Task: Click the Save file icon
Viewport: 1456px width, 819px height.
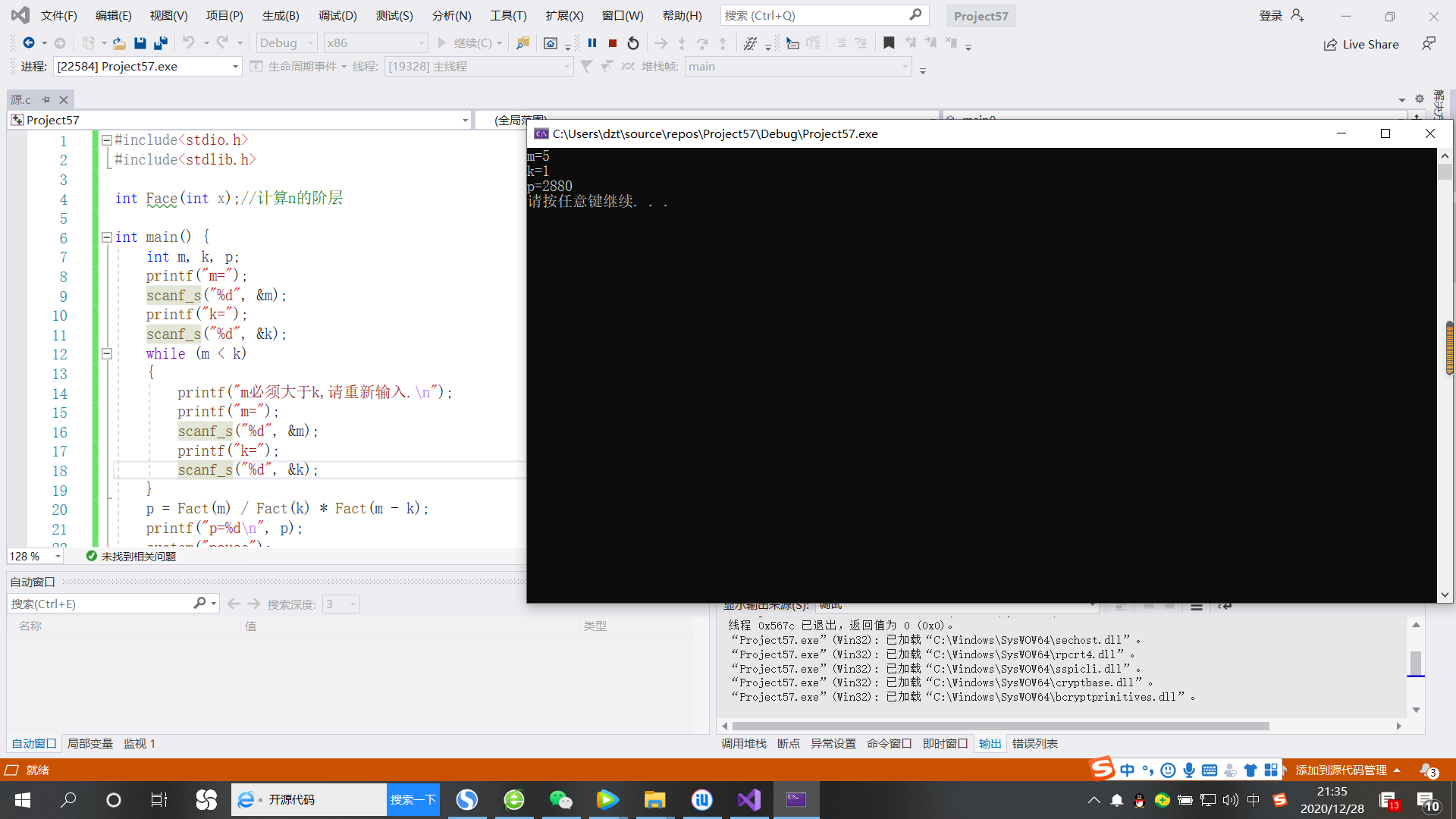Action: [140, 43]
